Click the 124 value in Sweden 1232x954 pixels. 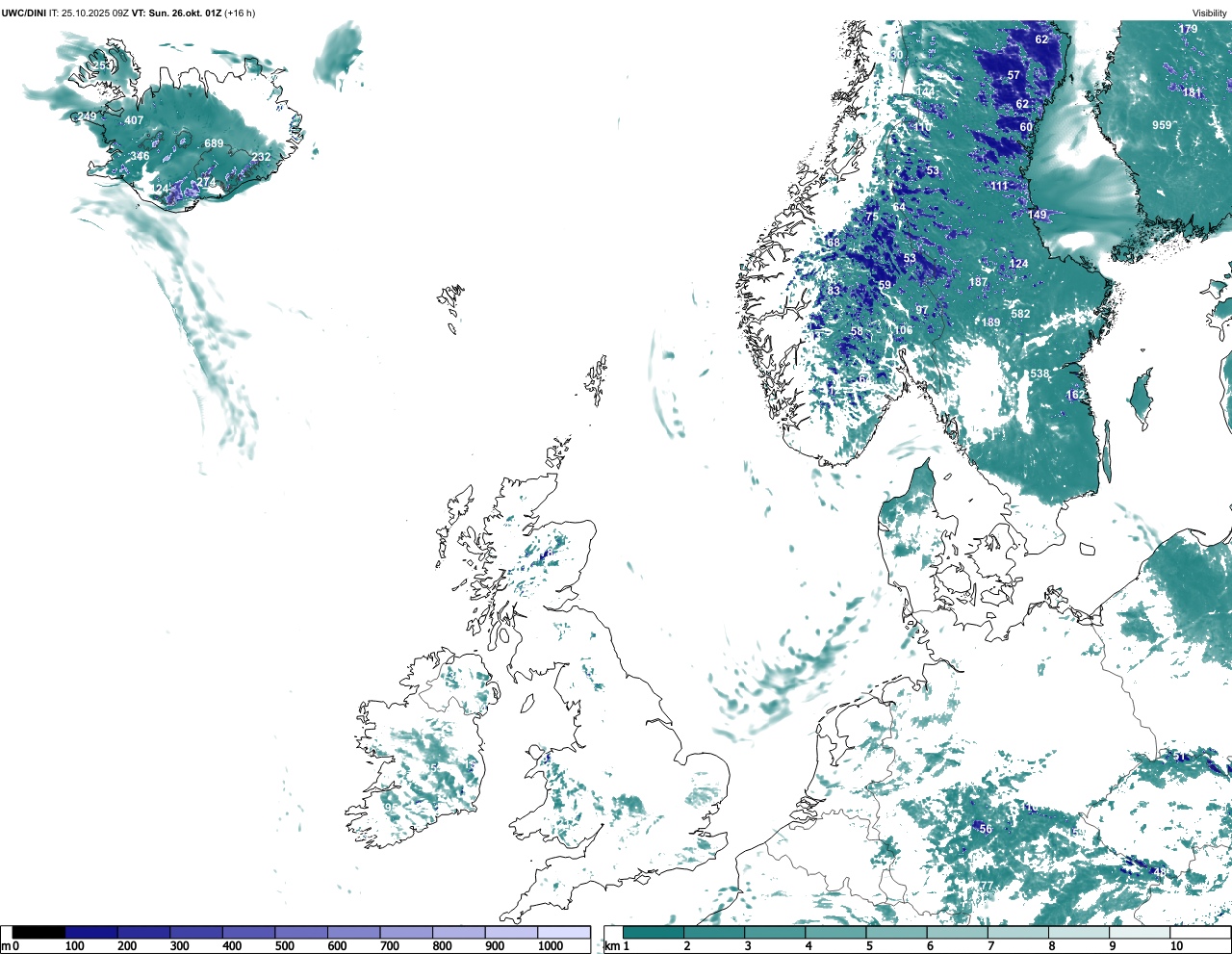click(1018, 264)
